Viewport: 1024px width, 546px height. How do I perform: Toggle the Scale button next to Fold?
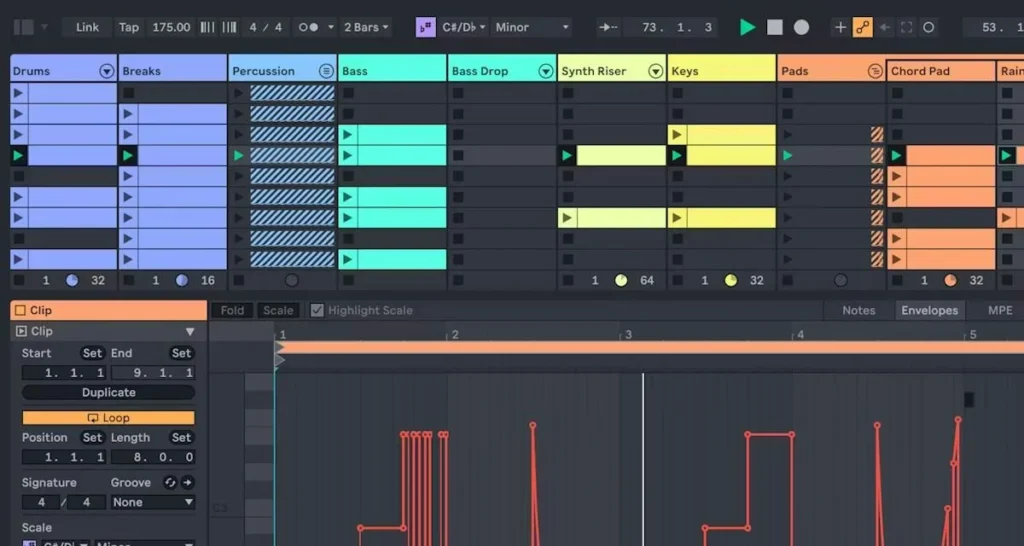tap(278, 310)
